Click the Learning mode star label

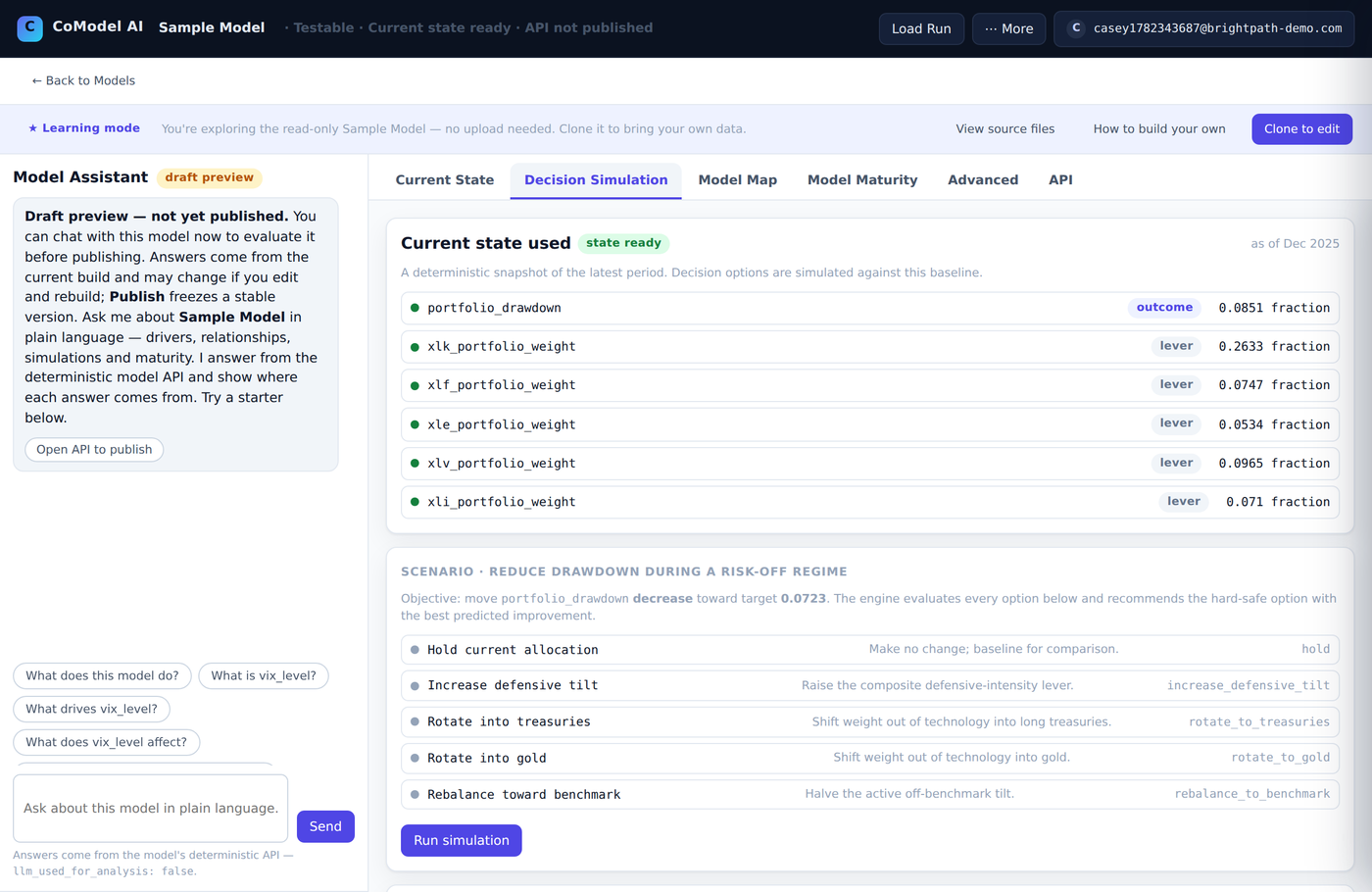[x=83, y=128]
